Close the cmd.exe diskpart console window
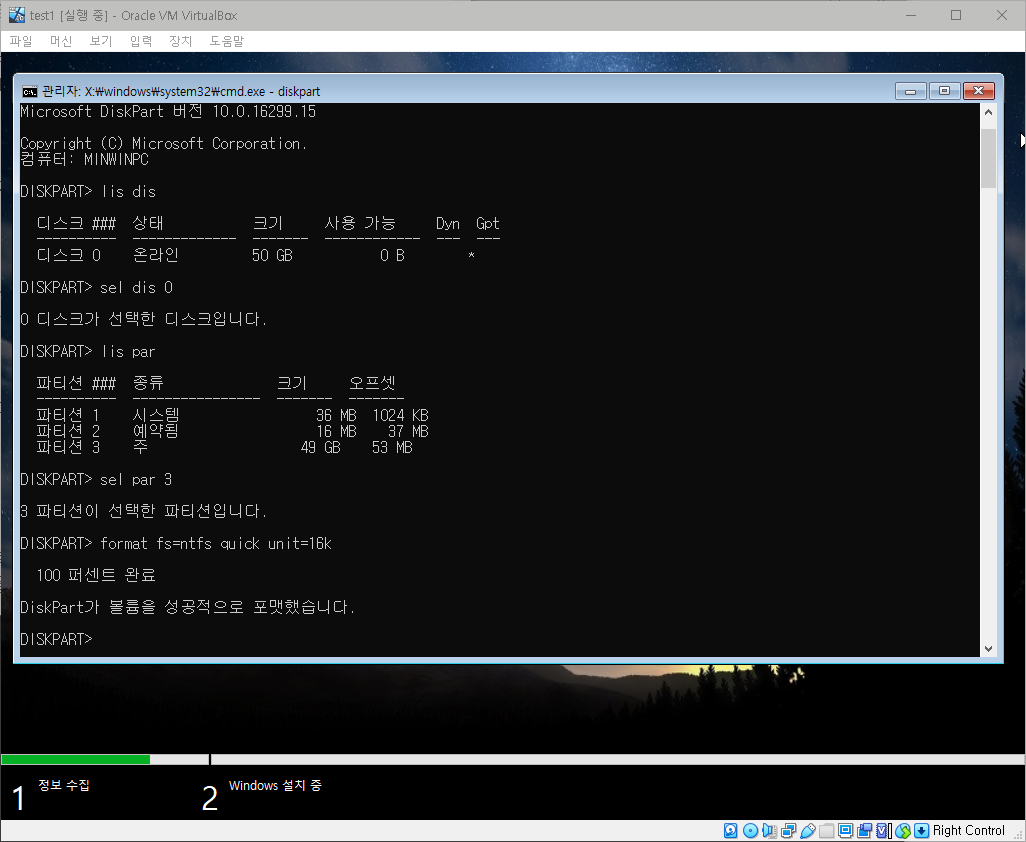Screen dimensions: 1026x842 pyautogui.click(x=978, y=91)
